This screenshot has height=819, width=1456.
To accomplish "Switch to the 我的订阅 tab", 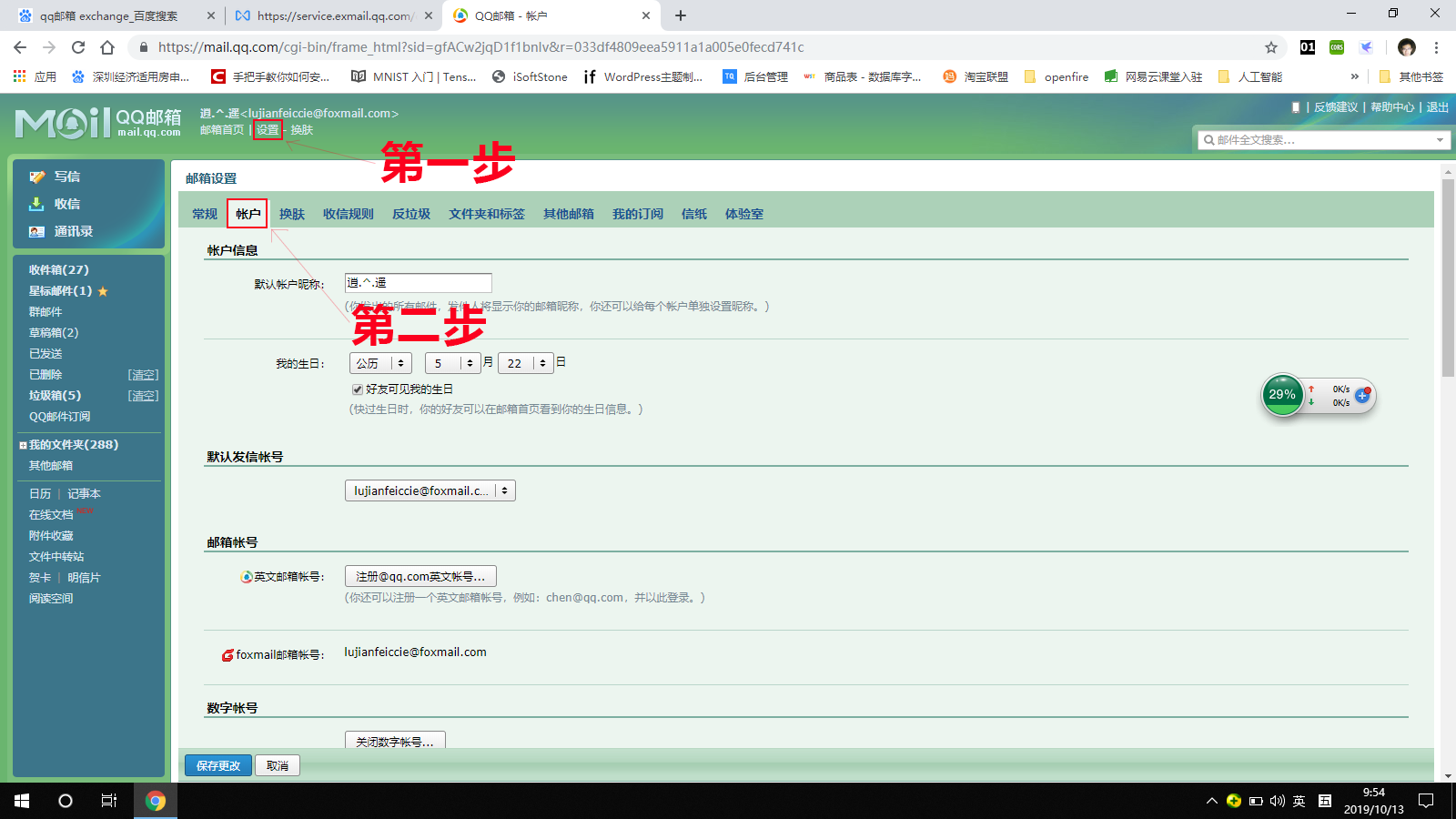I will coord(637,214).
